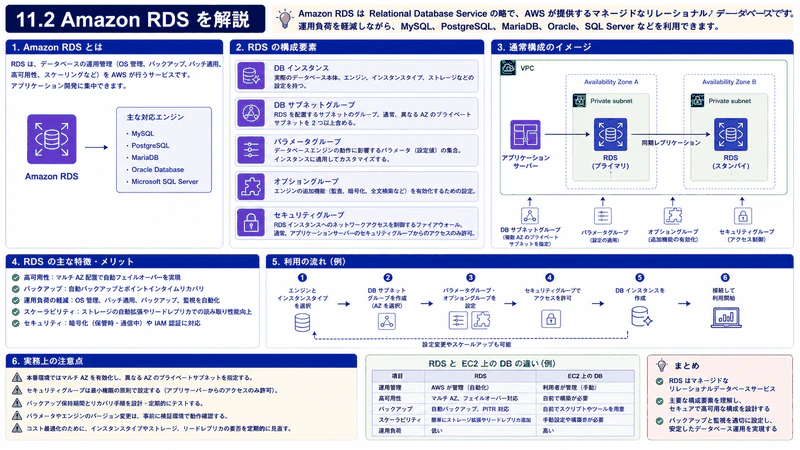Click the step 6 laptop chart icon

(x=726, y=317)
